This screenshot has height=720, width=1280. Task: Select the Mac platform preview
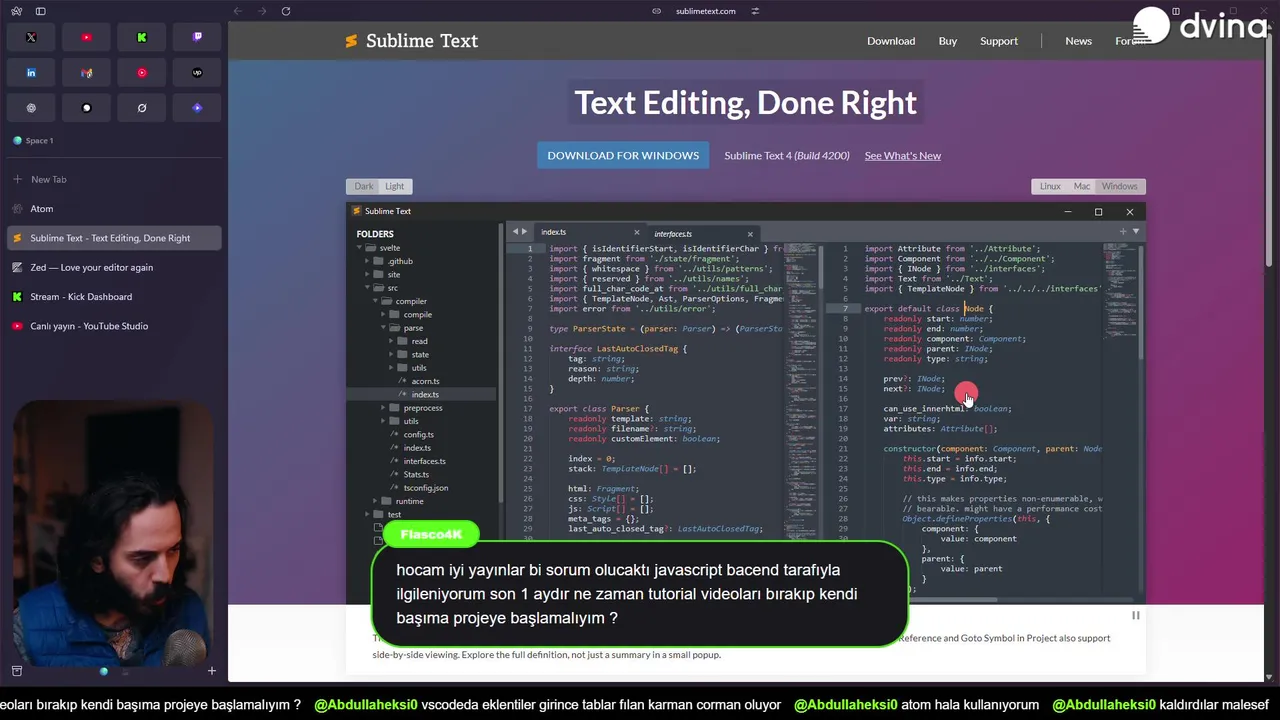[1082, 186]
